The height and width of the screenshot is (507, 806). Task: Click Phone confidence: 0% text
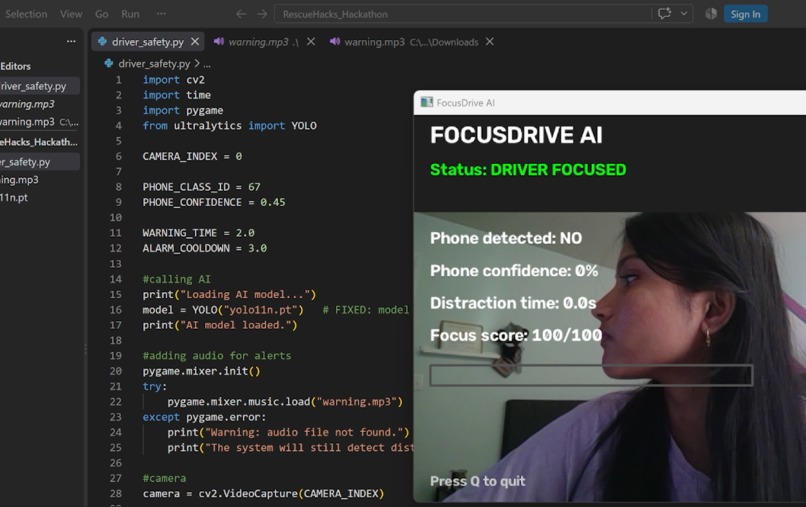514,270
